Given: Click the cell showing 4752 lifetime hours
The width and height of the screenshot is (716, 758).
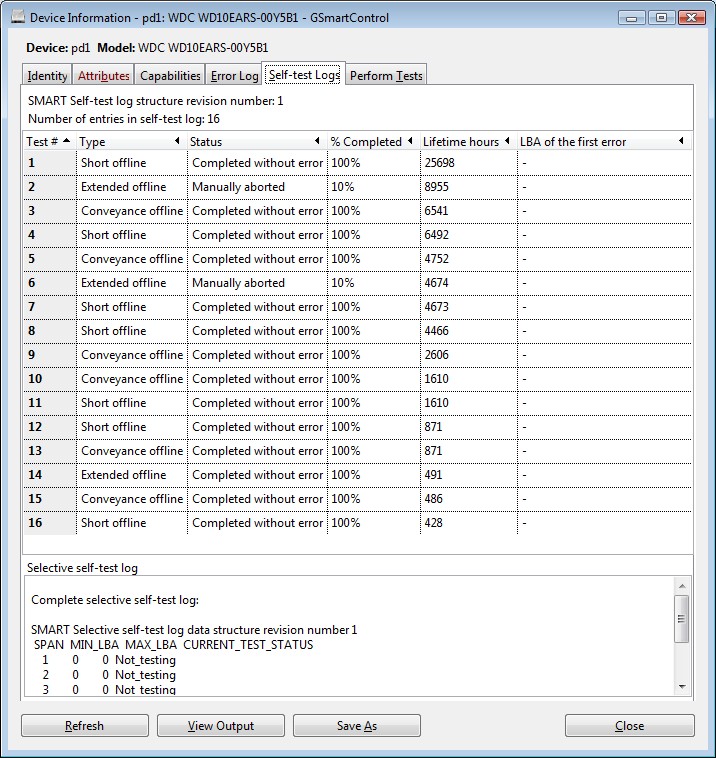Looking at the screenshot, I should pyautogui.click(x=468, y=259).
